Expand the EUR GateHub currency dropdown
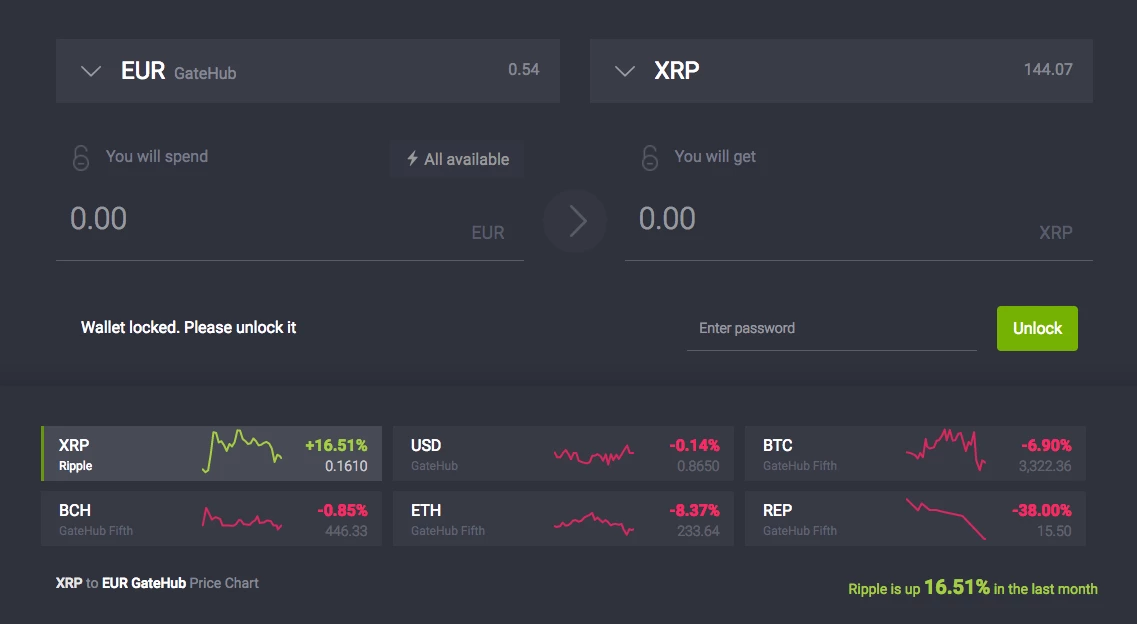This screenshot has width=1137, height=624. 91,71
